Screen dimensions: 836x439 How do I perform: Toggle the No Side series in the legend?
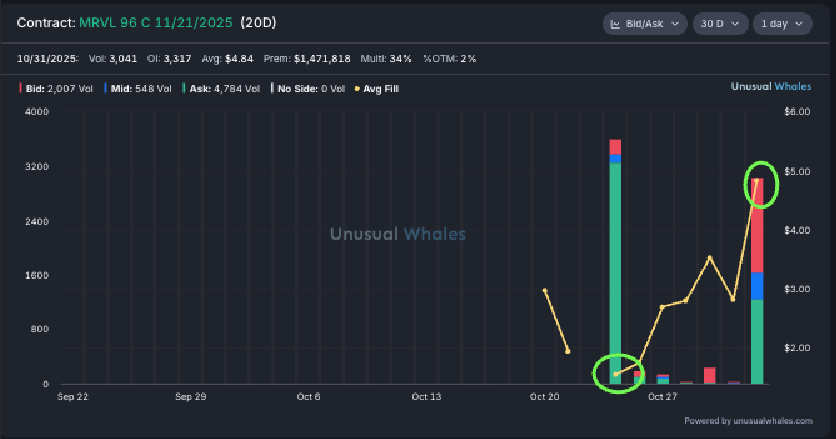click(x=308, y=89)
